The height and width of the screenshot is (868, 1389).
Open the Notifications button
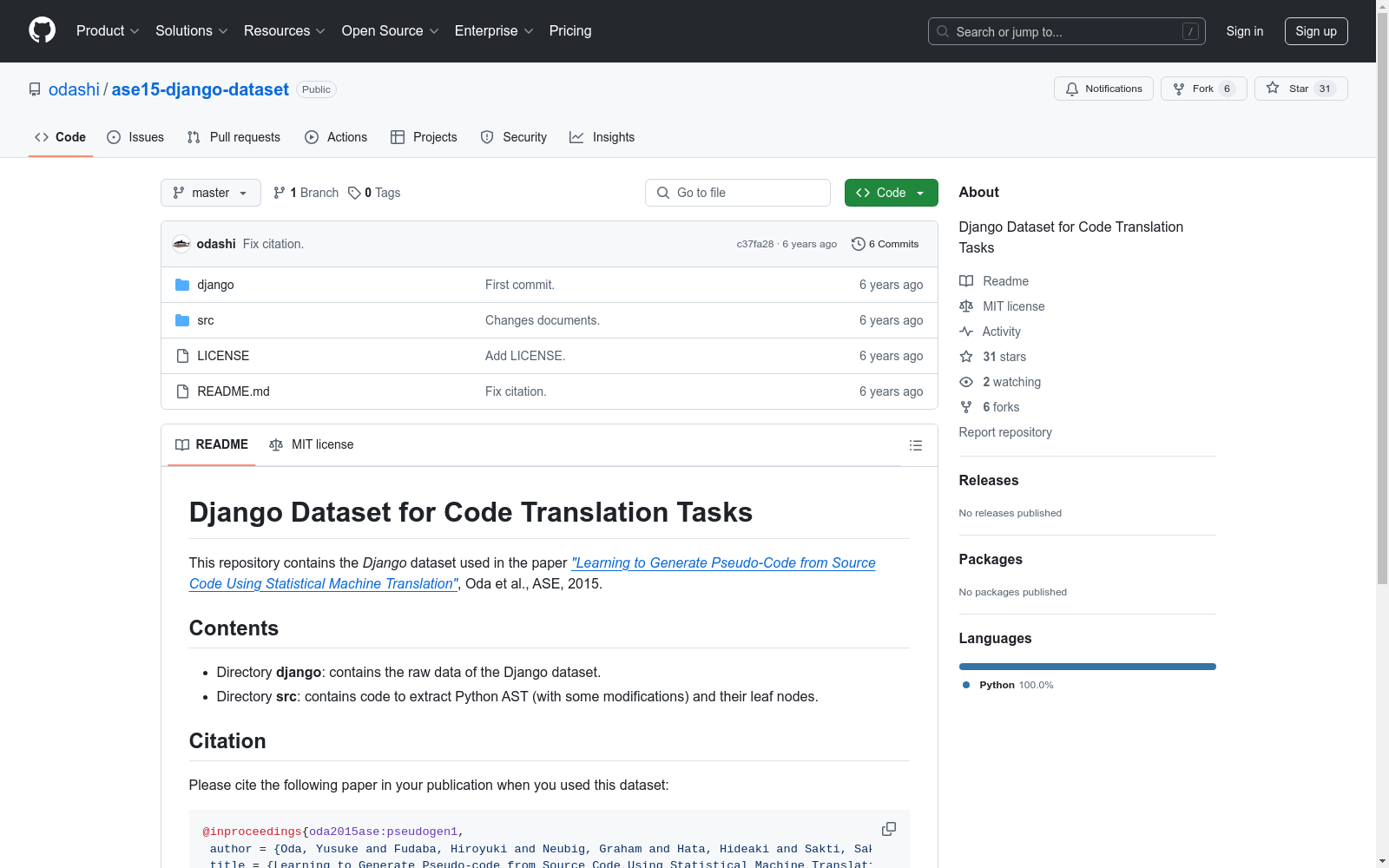pos(1103,89)
